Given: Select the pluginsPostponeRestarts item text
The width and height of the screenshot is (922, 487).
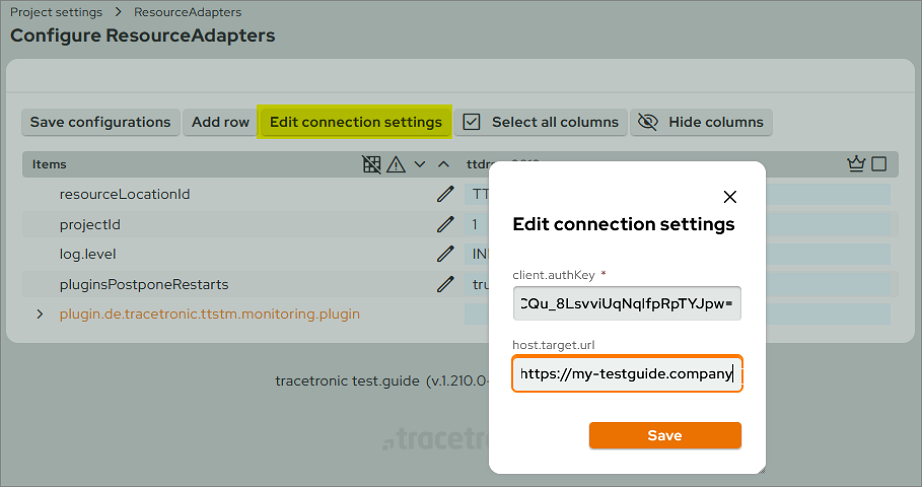Looking at the screenshot, I should coord(144,284).
